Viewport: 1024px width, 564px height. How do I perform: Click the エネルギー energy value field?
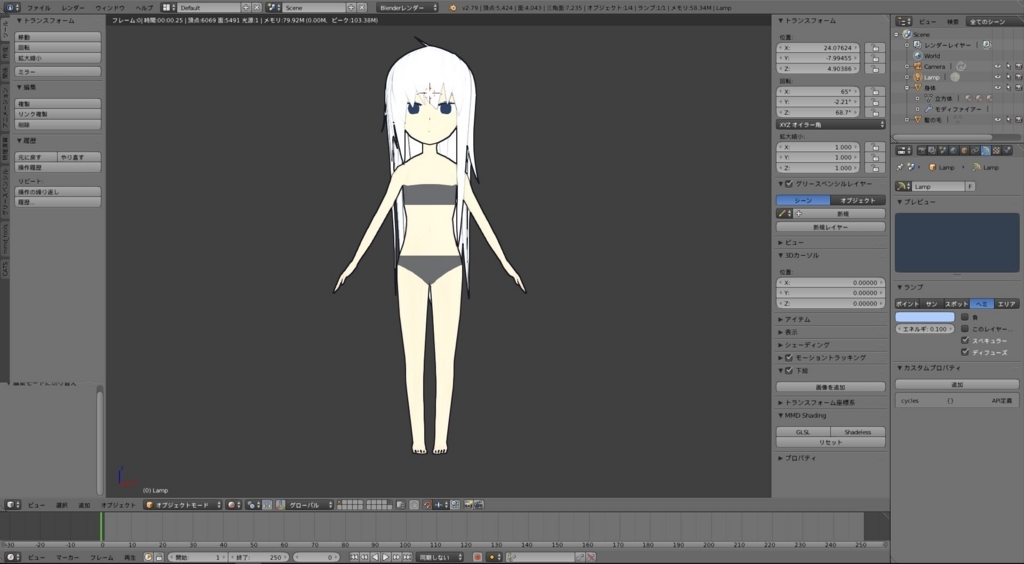(924, 329)
